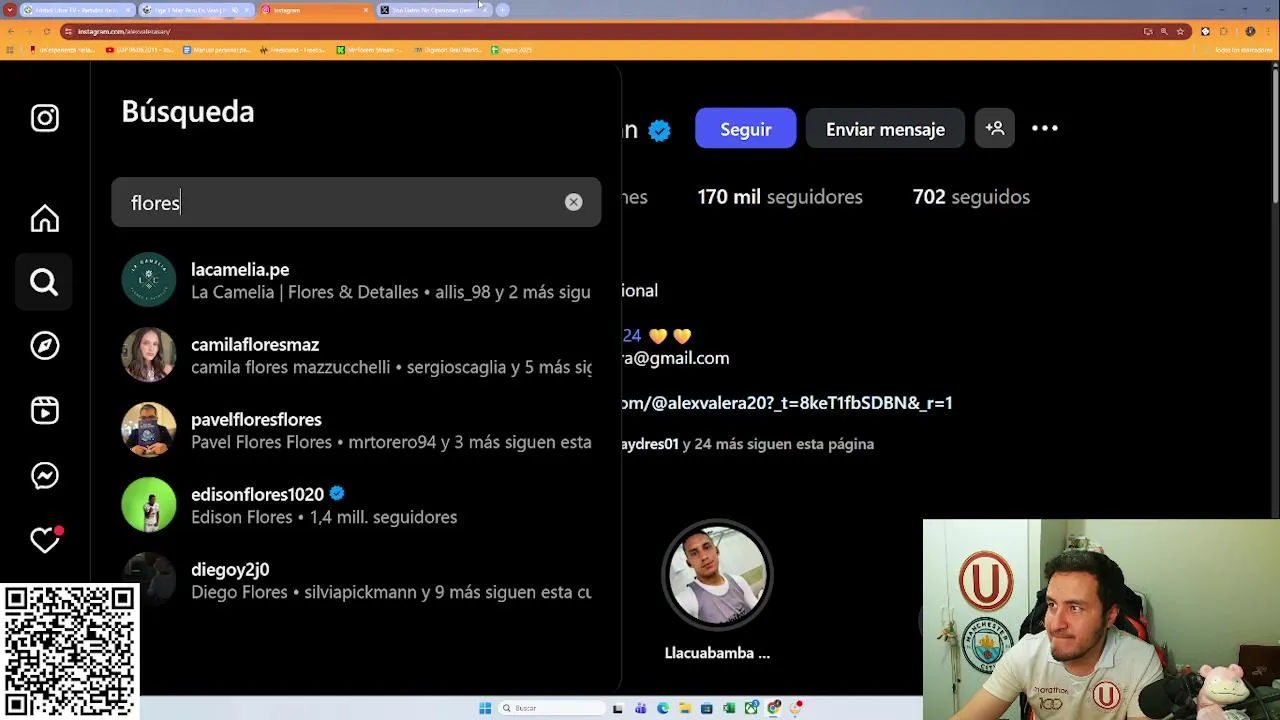Select the Search magnifier icon in sidebar

tap(44, 283)
